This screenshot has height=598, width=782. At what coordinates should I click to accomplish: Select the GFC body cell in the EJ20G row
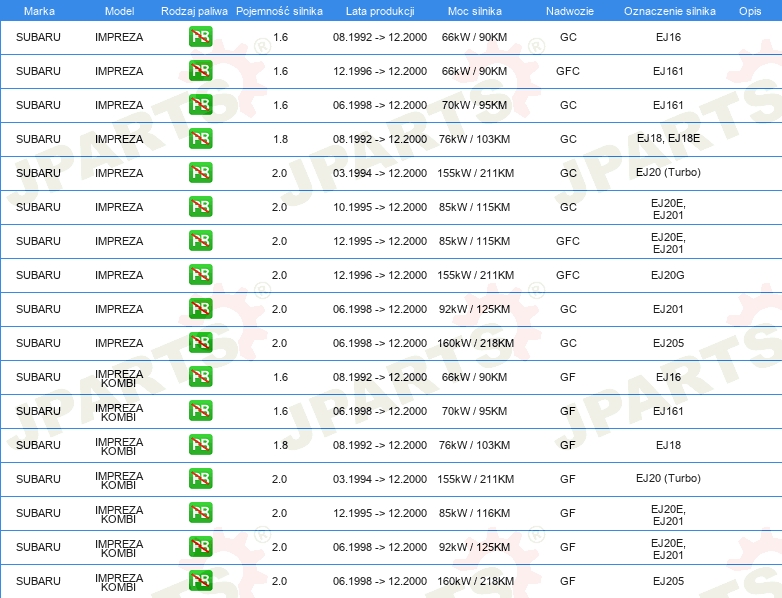click(x=568, y=275)
